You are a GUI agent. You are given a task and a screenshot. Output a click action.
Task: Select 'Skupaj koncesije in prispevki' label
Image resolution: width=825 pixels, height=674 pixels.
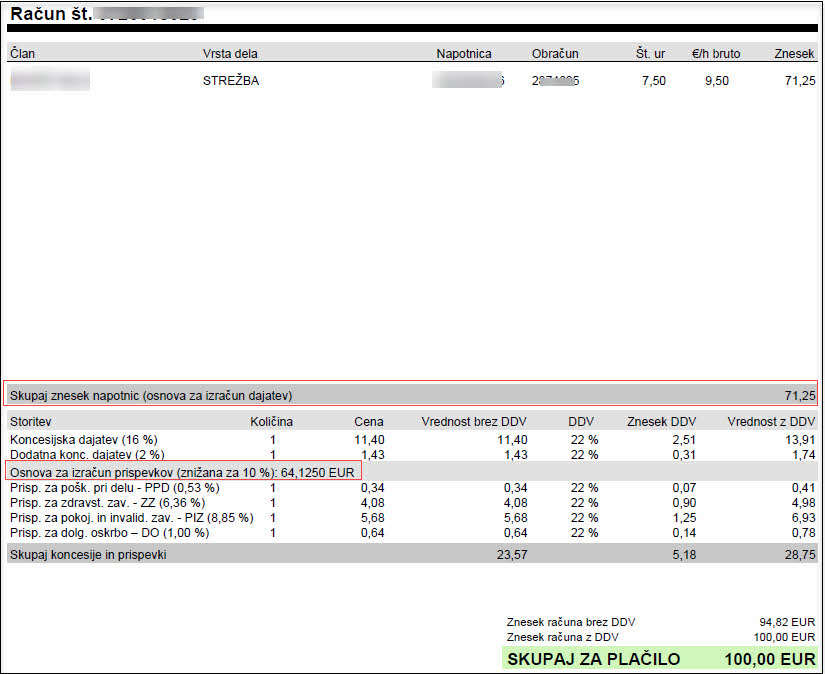point(88,555)
